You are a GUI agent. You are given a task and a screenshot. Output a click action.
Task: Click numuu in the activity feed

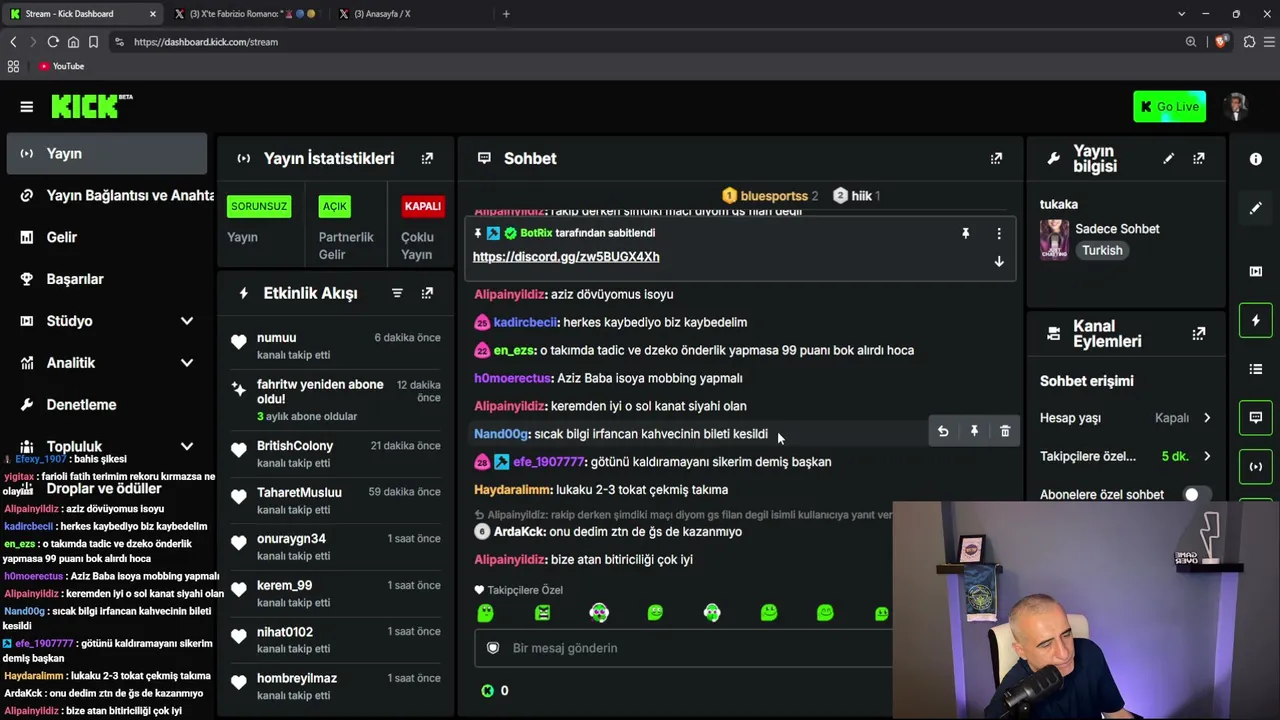pos(276,338)
